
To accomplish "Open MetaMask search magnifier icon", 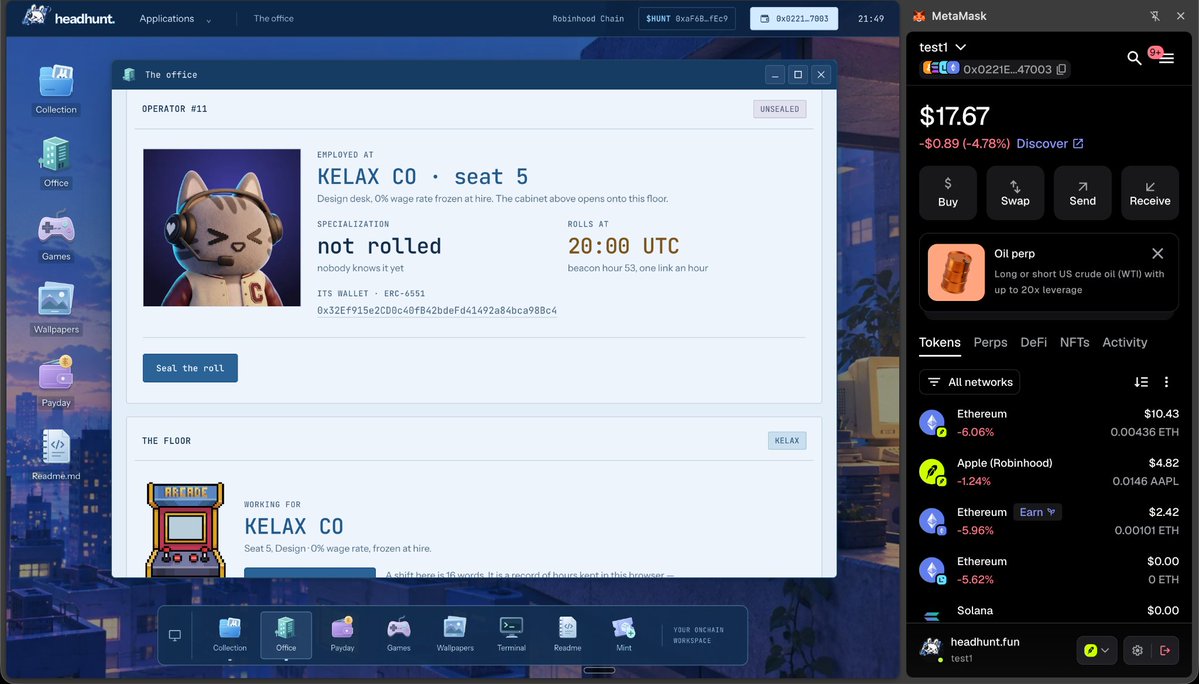I will [x=1134, y=58].
